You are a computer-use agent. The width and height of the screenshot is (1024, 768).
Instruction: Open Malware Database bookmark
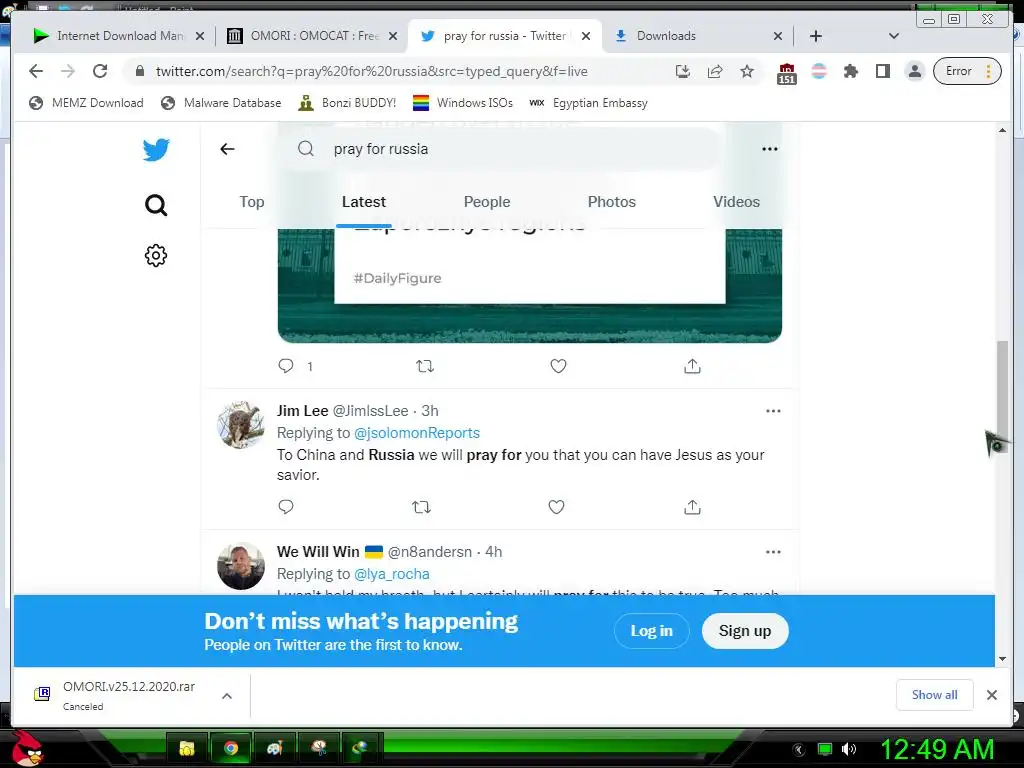(x=221, y=103)
